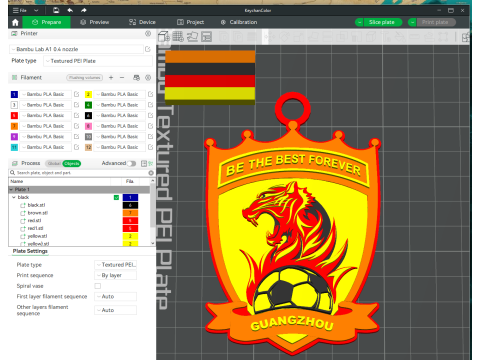
Task: Remove a filament with the minus icon
Action: point(122,78)
